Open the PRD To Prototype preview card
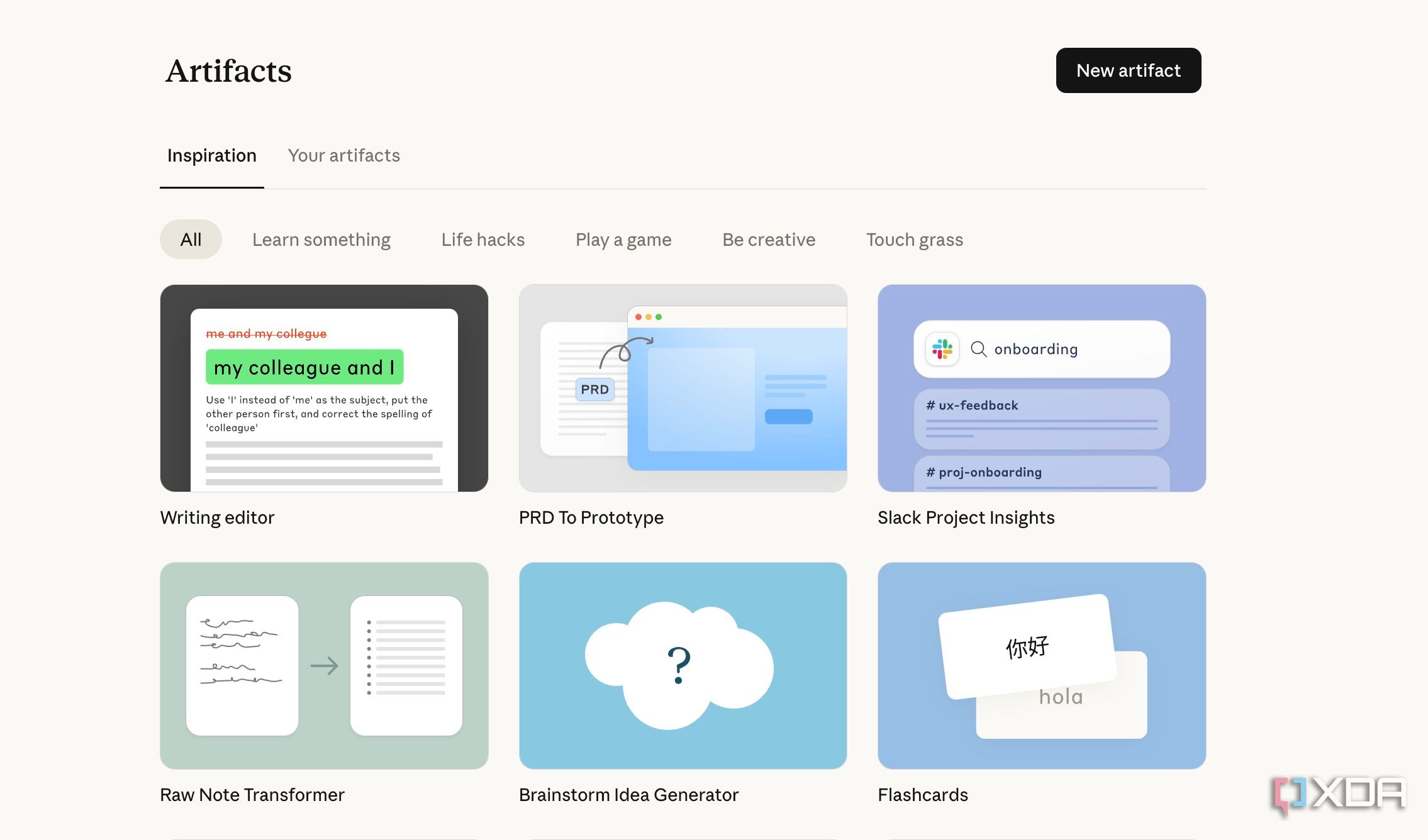1428x840 pixels. 683,388
